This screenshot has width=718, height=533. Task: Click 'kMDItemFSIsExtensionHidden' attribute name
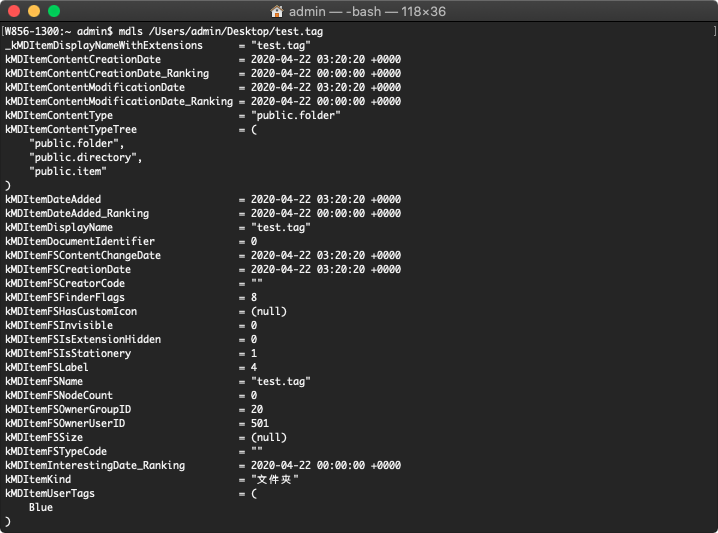tap(83, 339)
